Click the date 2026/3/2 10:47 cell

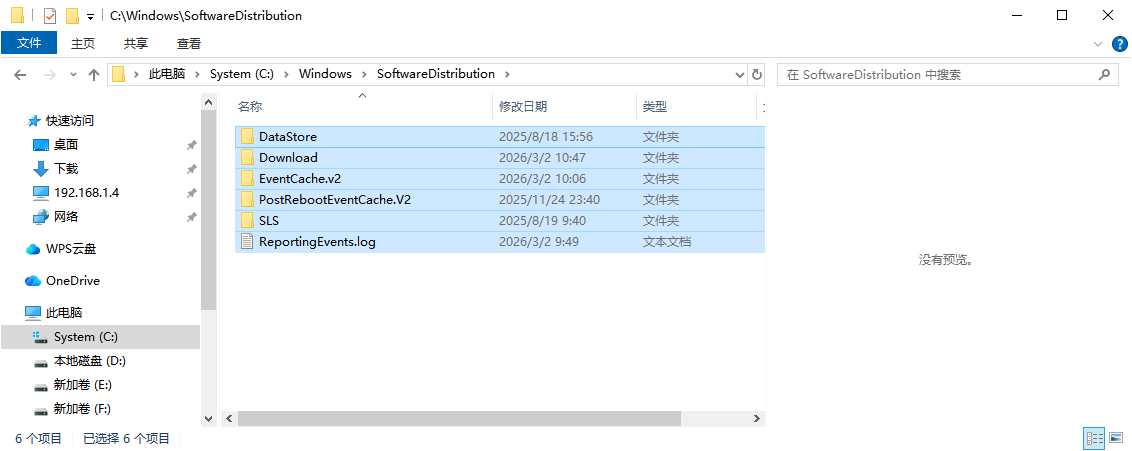tap(542, 157)
